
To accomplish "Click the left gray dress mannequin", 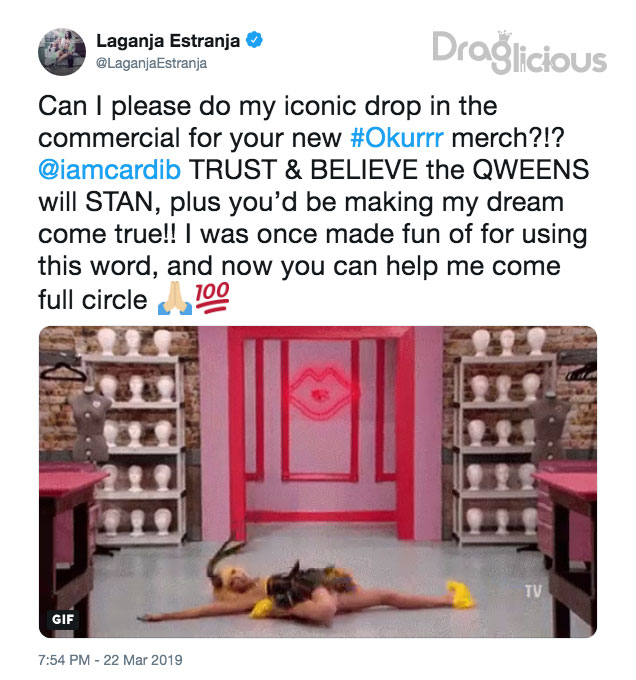I will 91,424.
